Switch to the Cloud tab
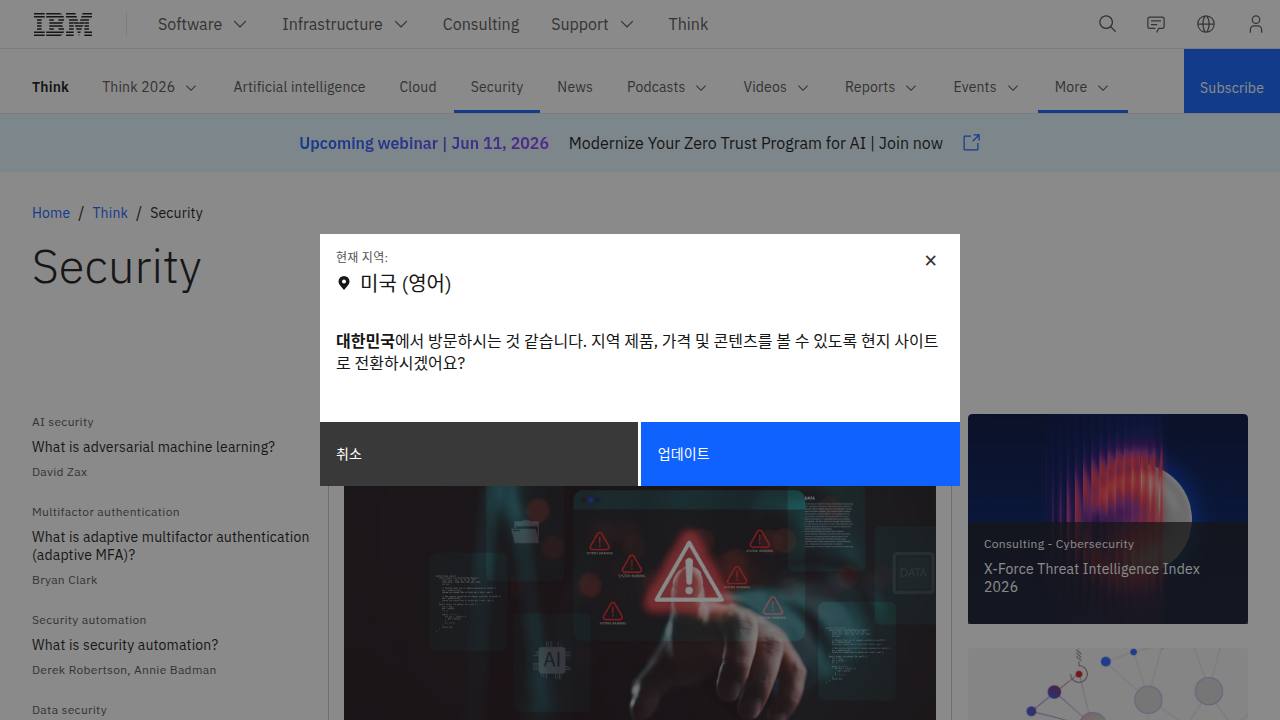This screenshot has width=1280, height=720. click(418, 87)
